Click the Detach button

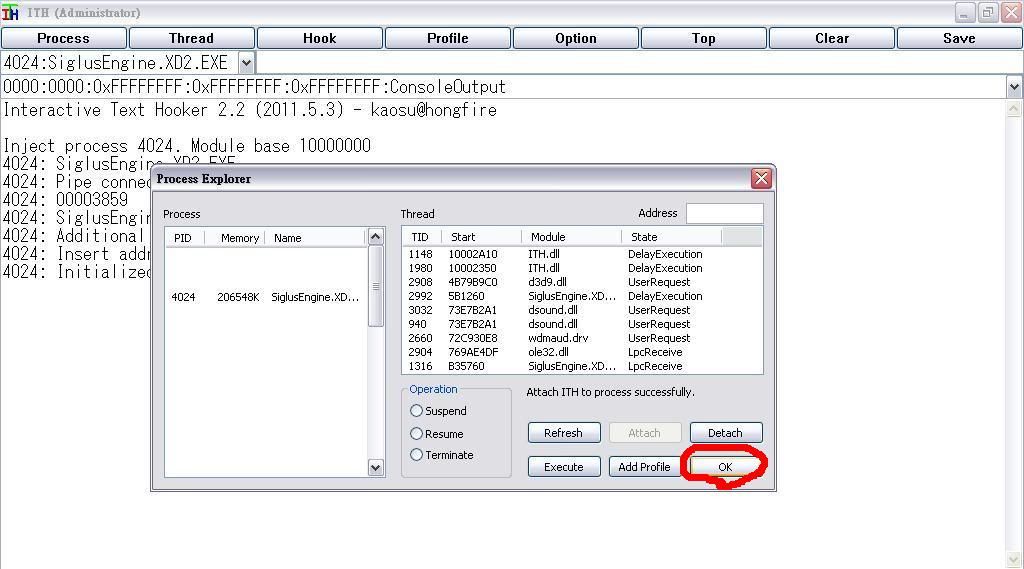(725, 433)
